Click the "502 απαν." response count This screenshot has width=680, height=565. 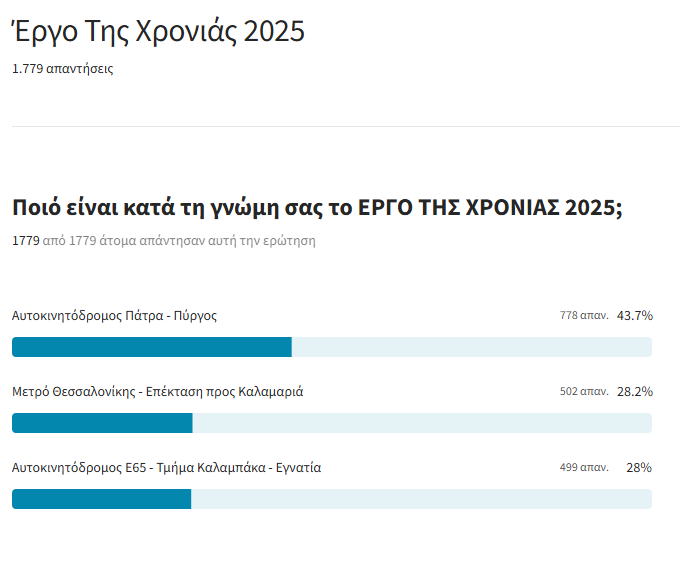(x=584, y=392)
